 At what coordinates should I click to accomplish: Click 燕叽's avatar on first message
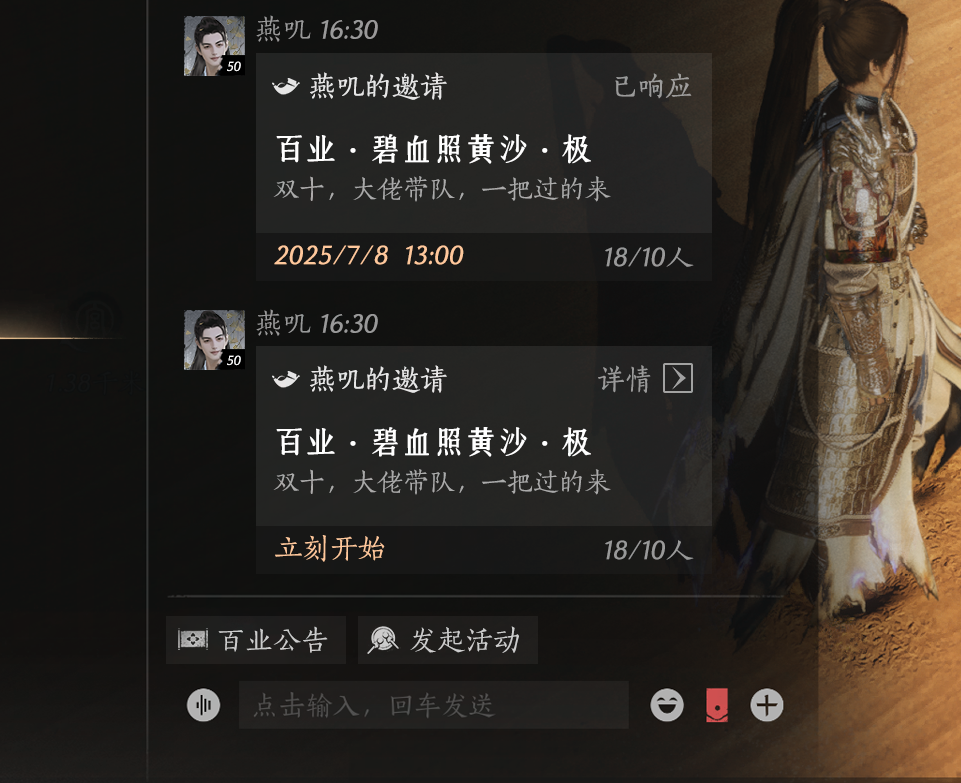click(x=215, y=46)
